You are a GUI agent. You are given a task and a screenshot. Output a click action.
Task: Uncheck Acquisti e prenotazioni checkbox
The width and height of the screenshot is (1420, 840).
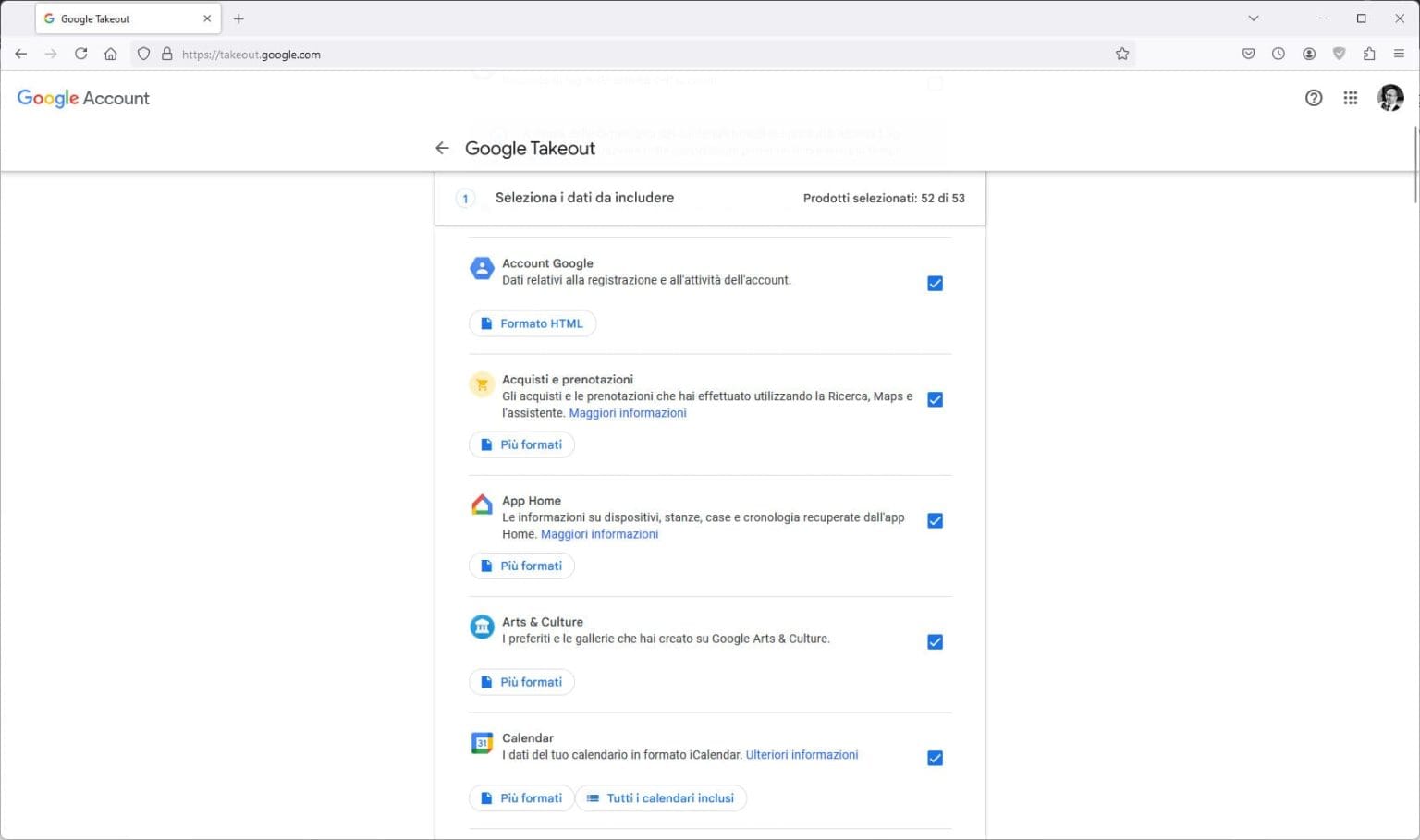[935, 400]
